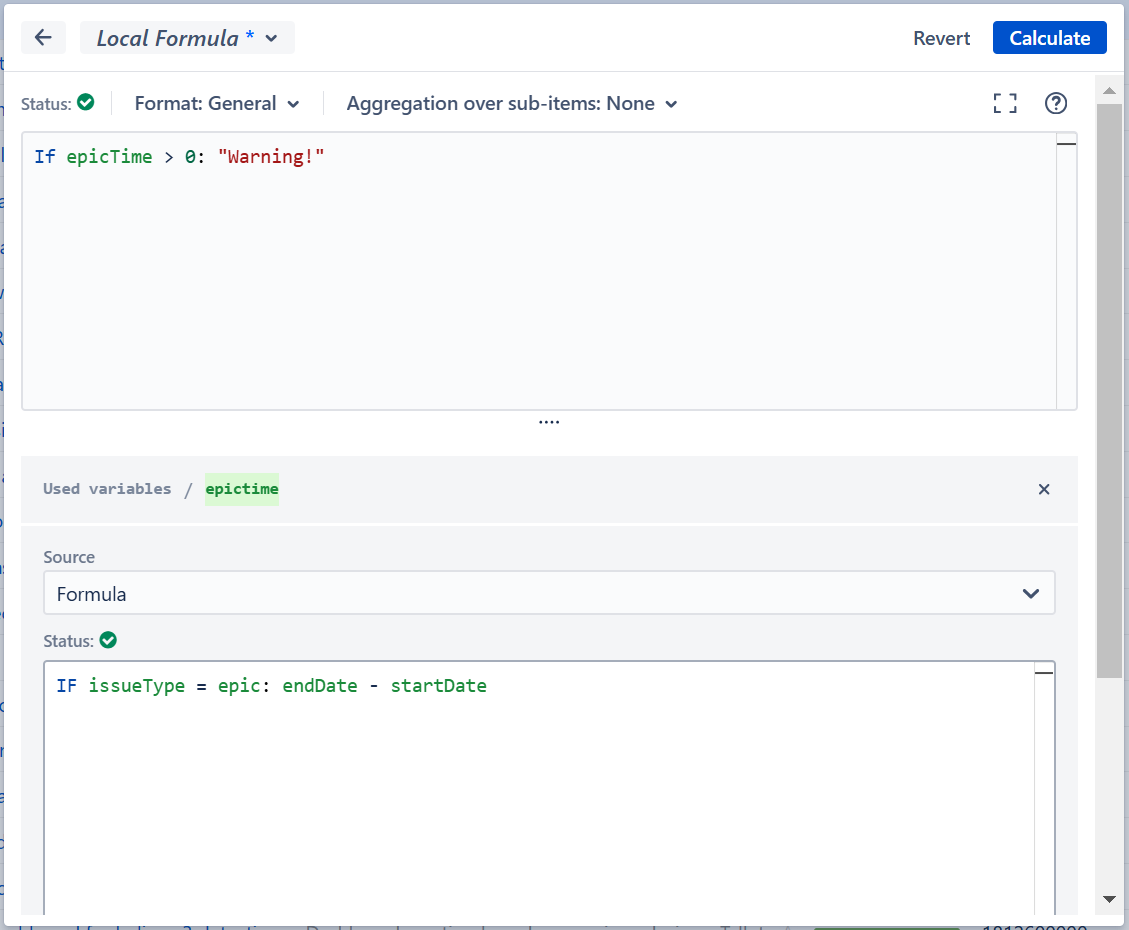Open the Format: General dropdown
The width and height of the screenshot is (1129, 930).
[x=217, y=103]
